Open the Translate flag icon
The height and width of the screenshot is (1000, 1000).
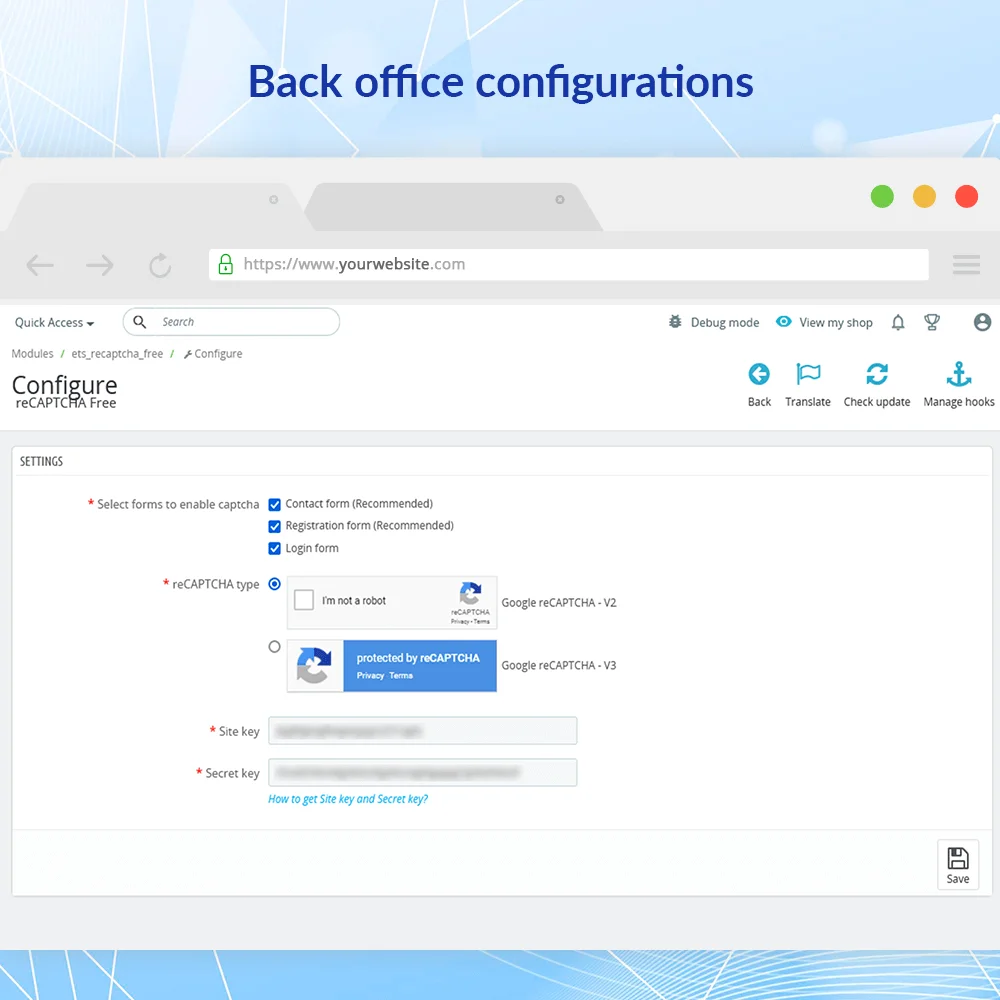[x=807, y=375]
